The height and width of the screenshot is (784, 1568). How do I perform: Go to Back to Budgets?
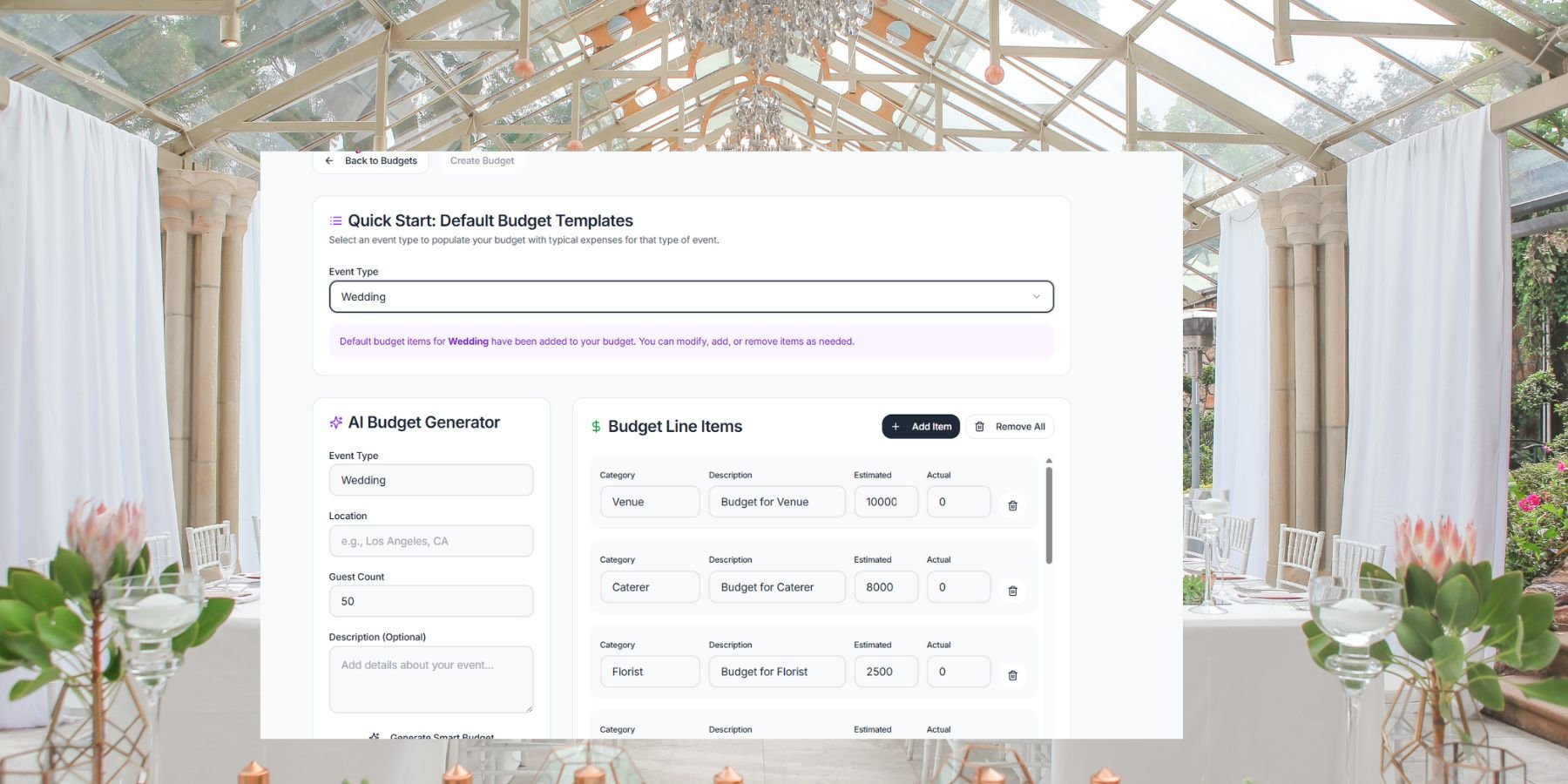click(381, 161)
